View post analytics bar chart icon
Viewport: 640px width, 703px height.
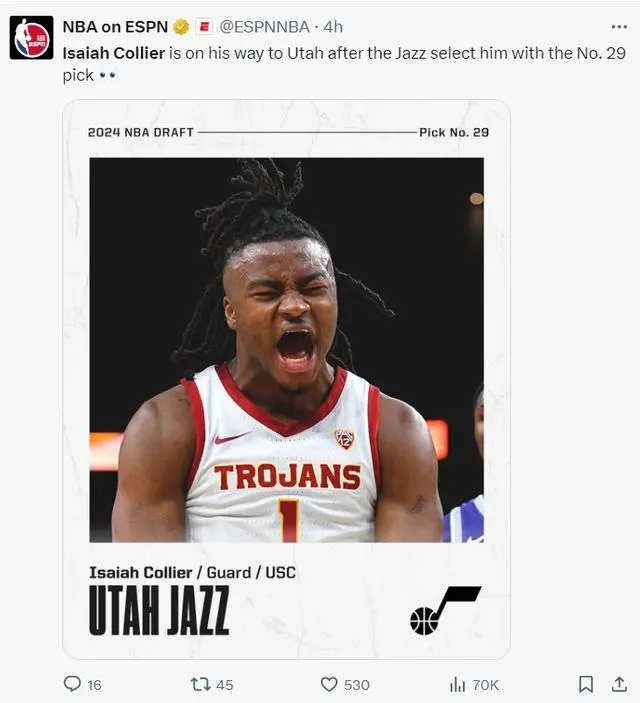[x=457, y=684]
